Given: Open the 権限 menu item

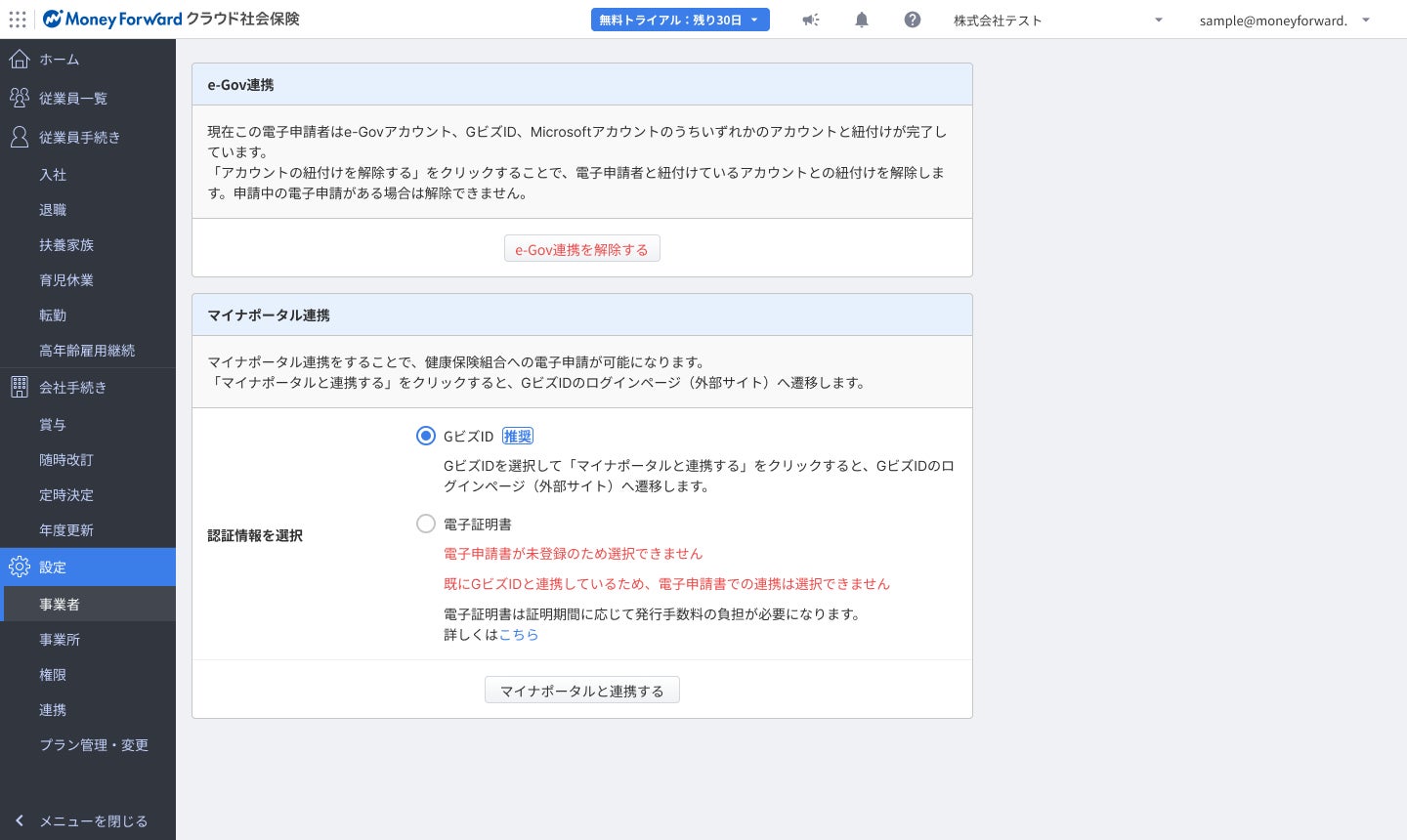Looking at the screenshot, I should [x=53, y=674].
